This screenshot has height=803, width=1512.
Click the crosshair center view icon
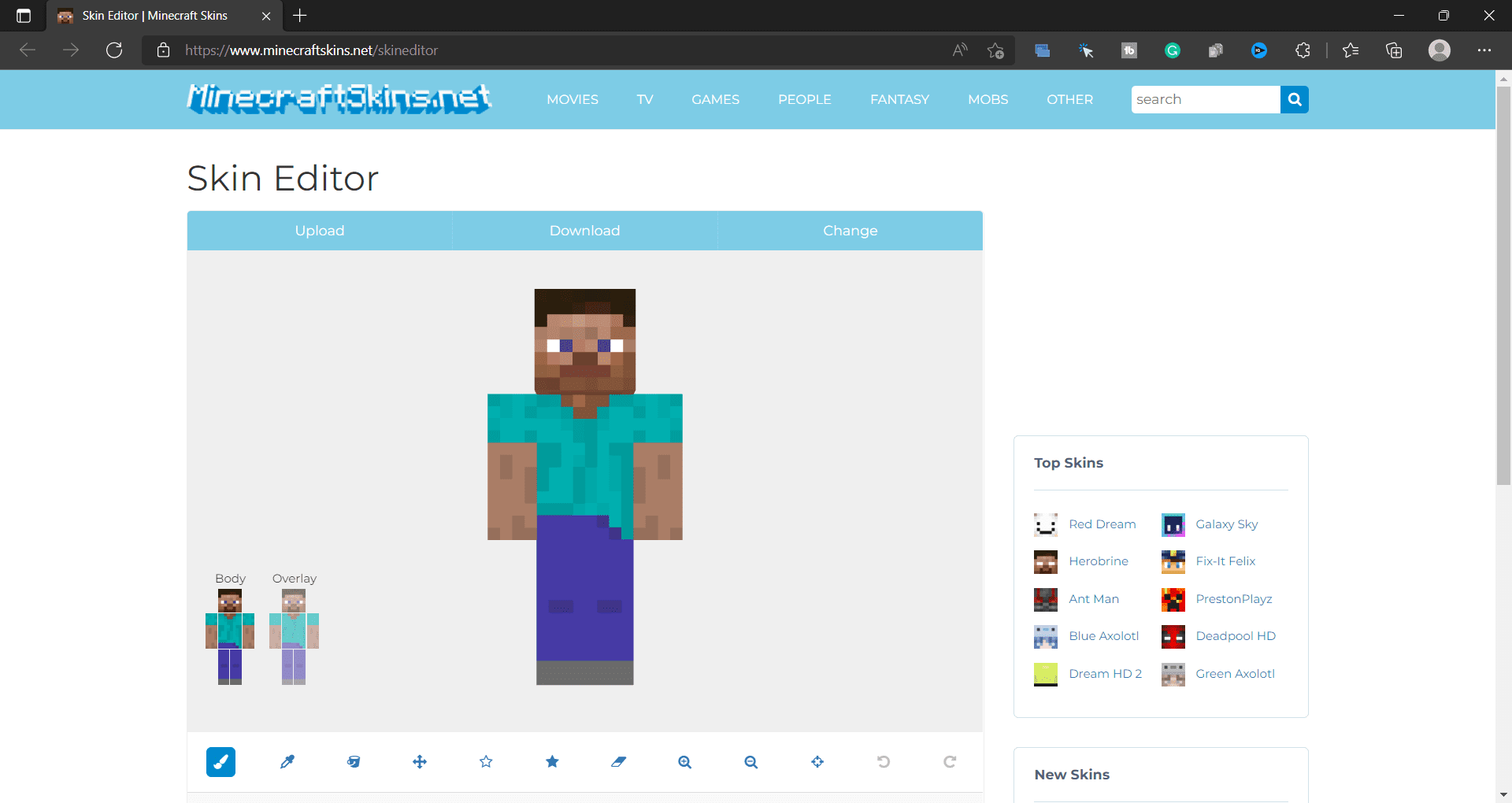[x=817, y=761]
